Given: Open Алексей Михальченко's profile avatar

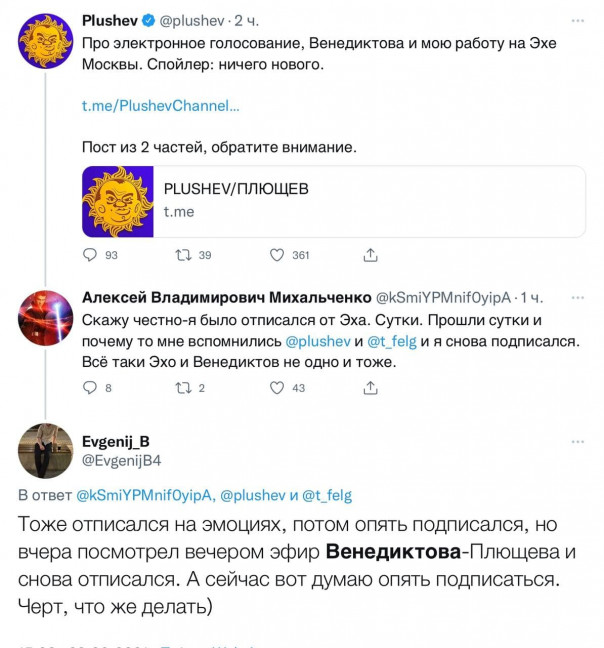Looking at the screenshot, I should 44,319.
